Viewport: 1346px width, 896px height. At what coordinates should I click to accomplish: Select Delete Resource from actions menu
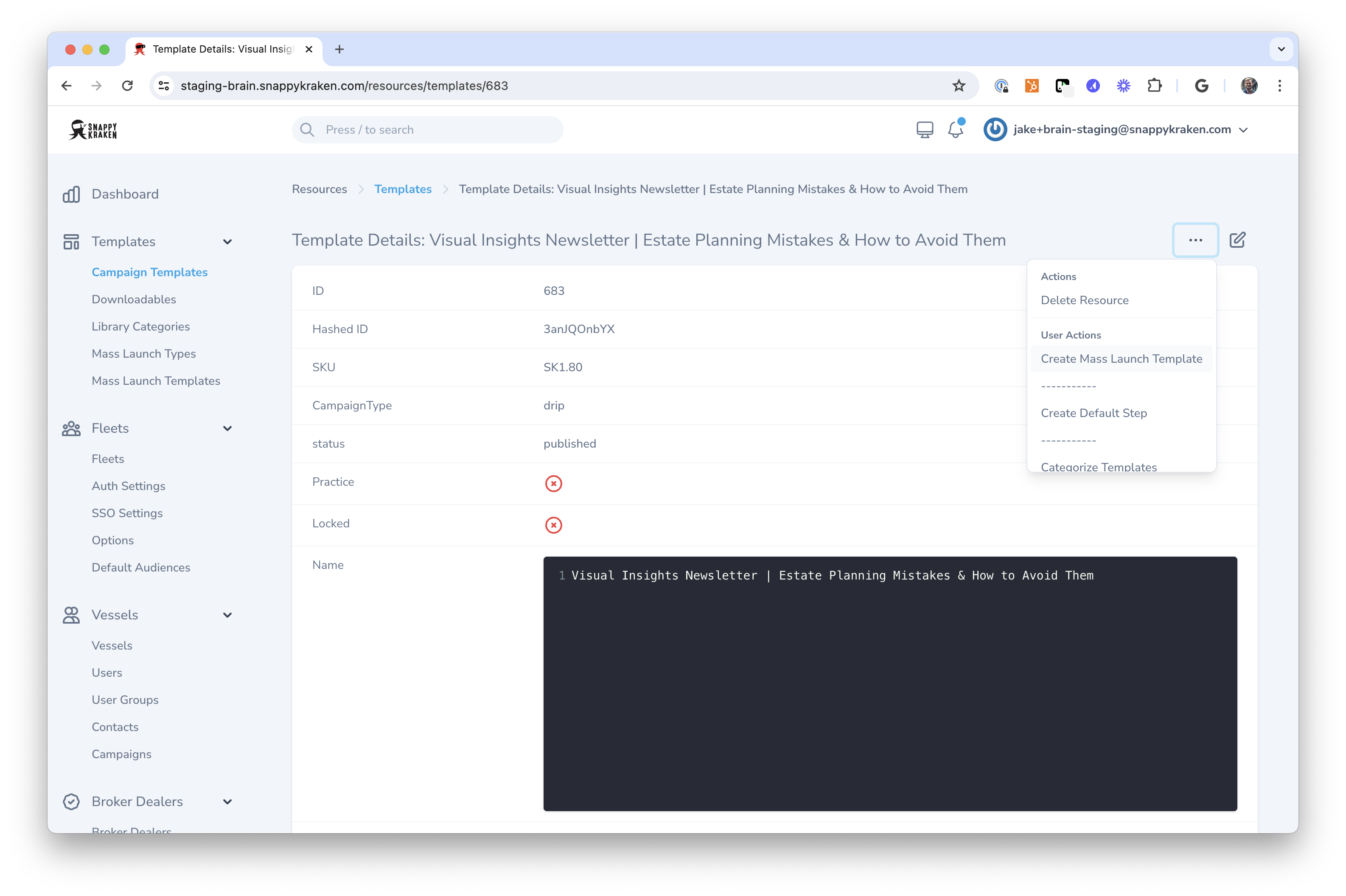(x=1084, y=300)
